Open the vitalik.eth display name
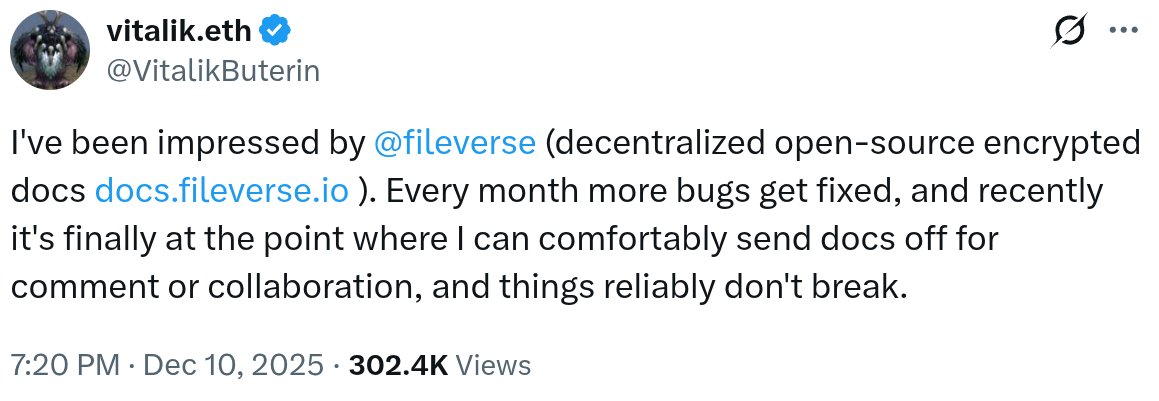The width and height of the screenshot is (1159, 401). tap(180, 32)
